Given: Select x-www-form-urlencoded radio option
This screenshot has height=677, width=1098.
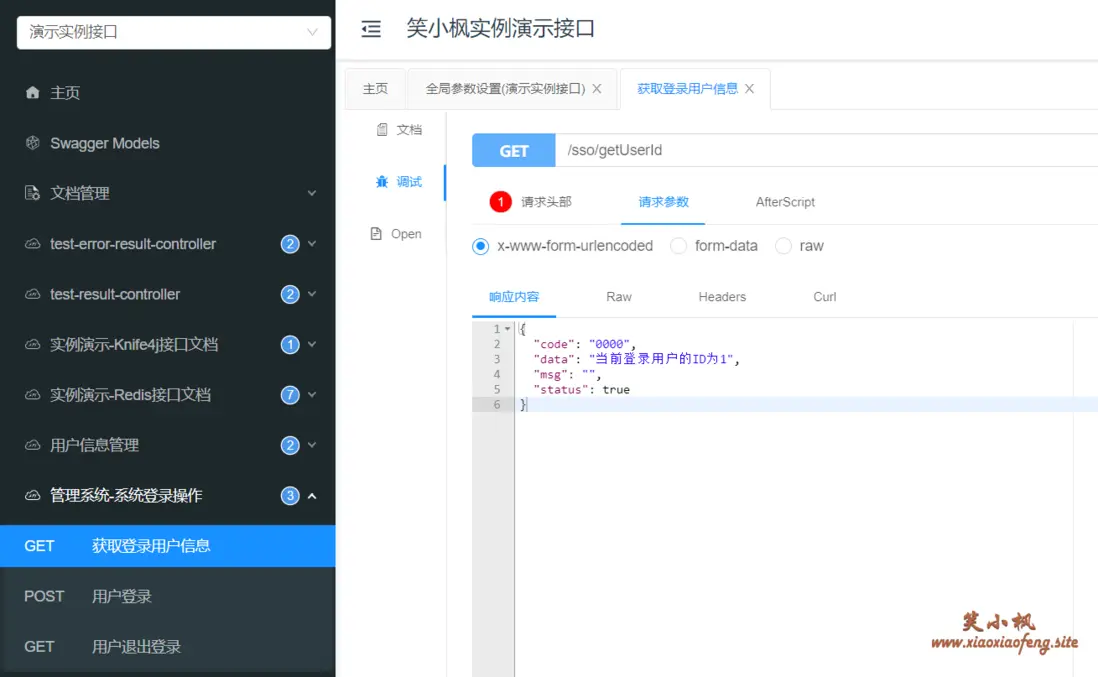Looking at the screenshot, I should point(480,246).
